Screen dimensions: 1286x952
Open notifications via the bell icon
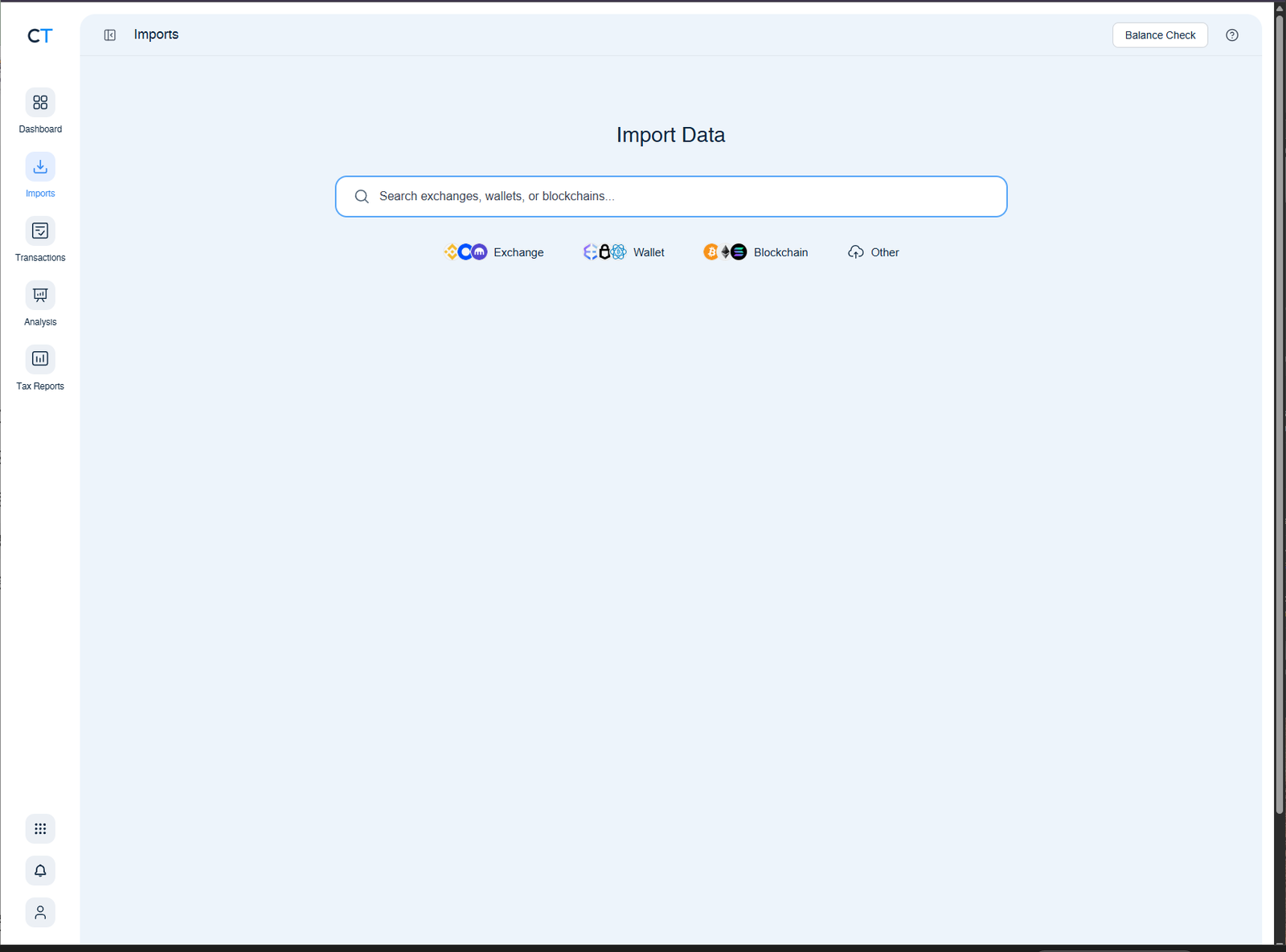click(40, 870)
